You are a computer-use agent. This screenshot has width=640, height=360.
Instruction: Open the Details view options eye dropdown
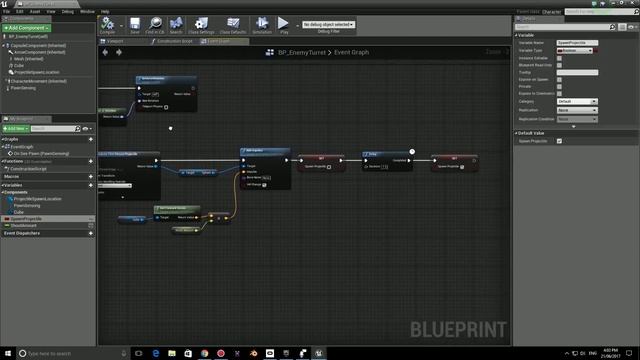click(x=633, y=27)
